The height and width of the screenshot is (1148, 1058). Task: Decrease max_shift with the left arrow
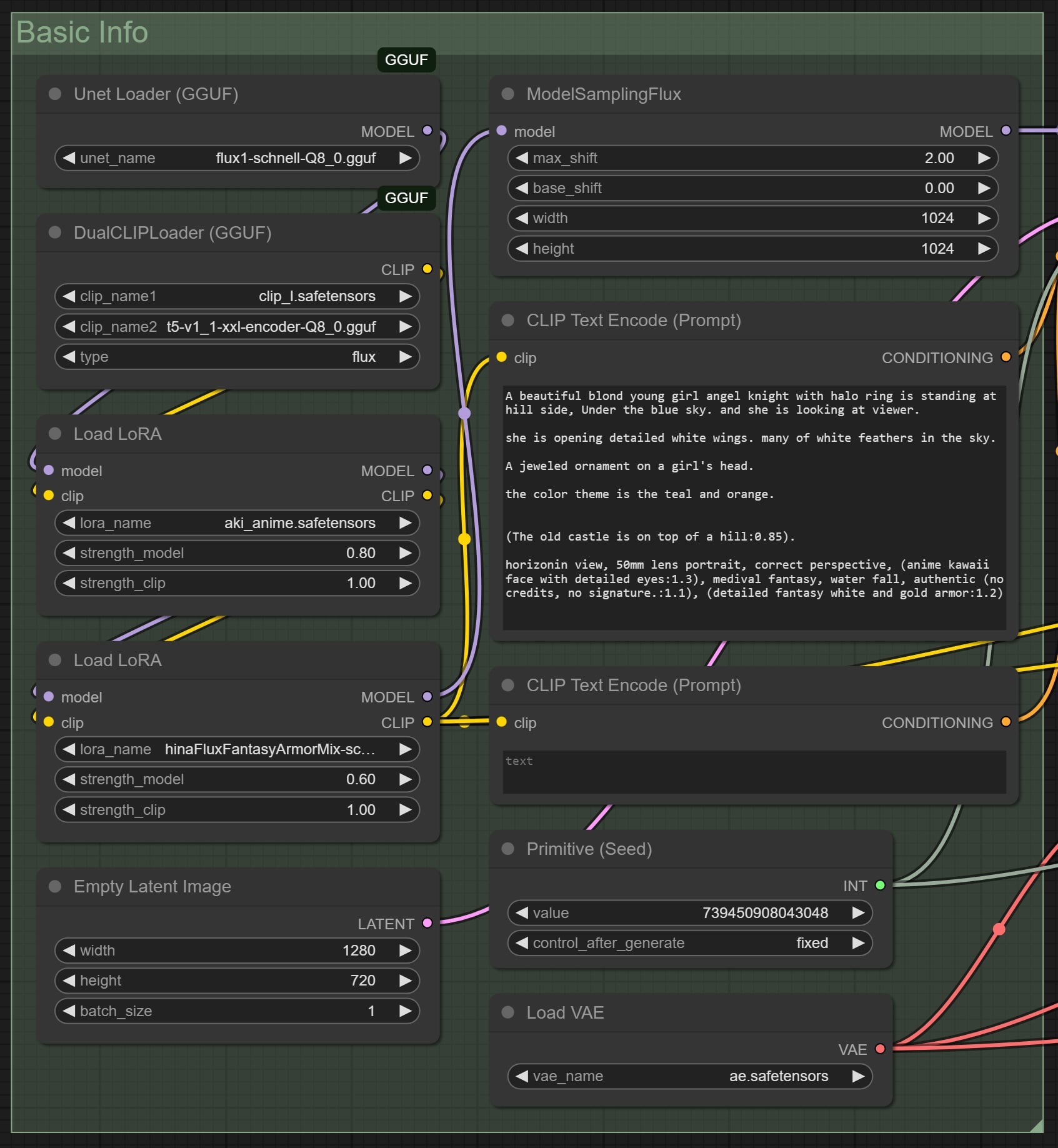[522, 158]
